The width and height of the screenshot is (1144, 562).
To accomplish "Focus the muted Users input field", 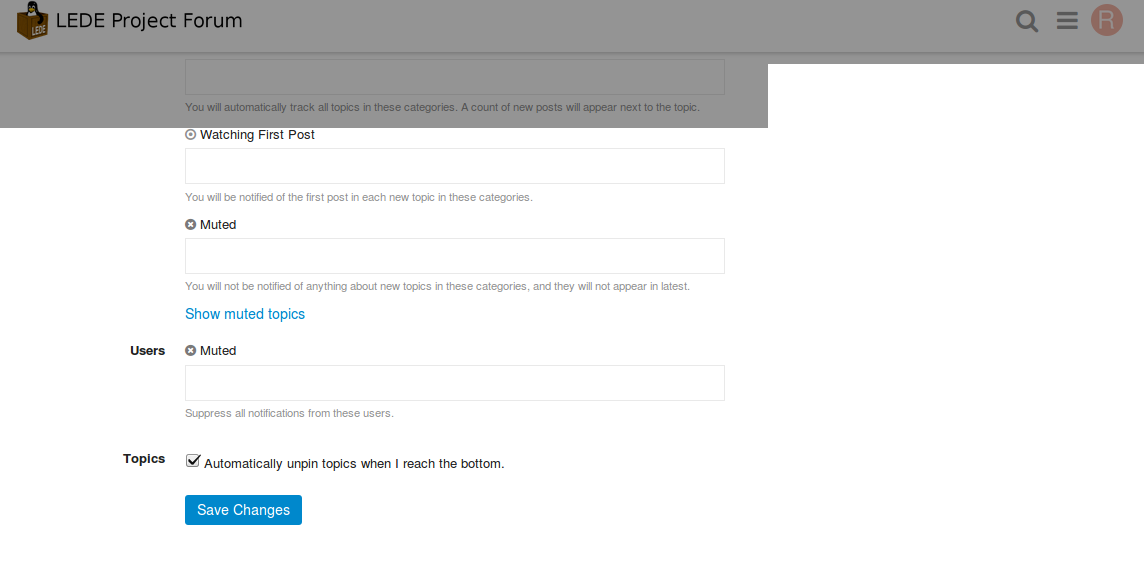I will (455, 382).
